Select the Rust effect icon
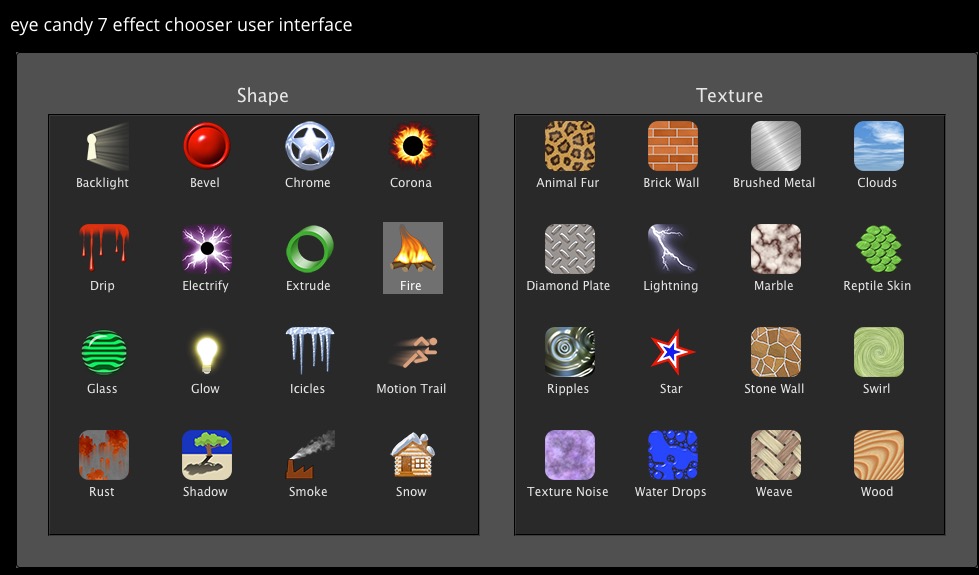The height and width of the screenshot is (575, 979). point(104,455)
